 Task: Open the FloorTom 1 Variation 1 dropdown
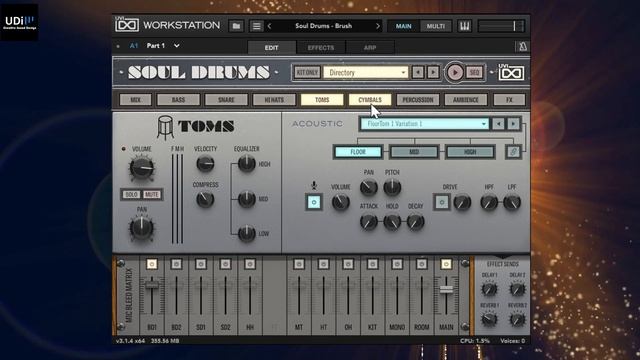click(x=424, y=124)
